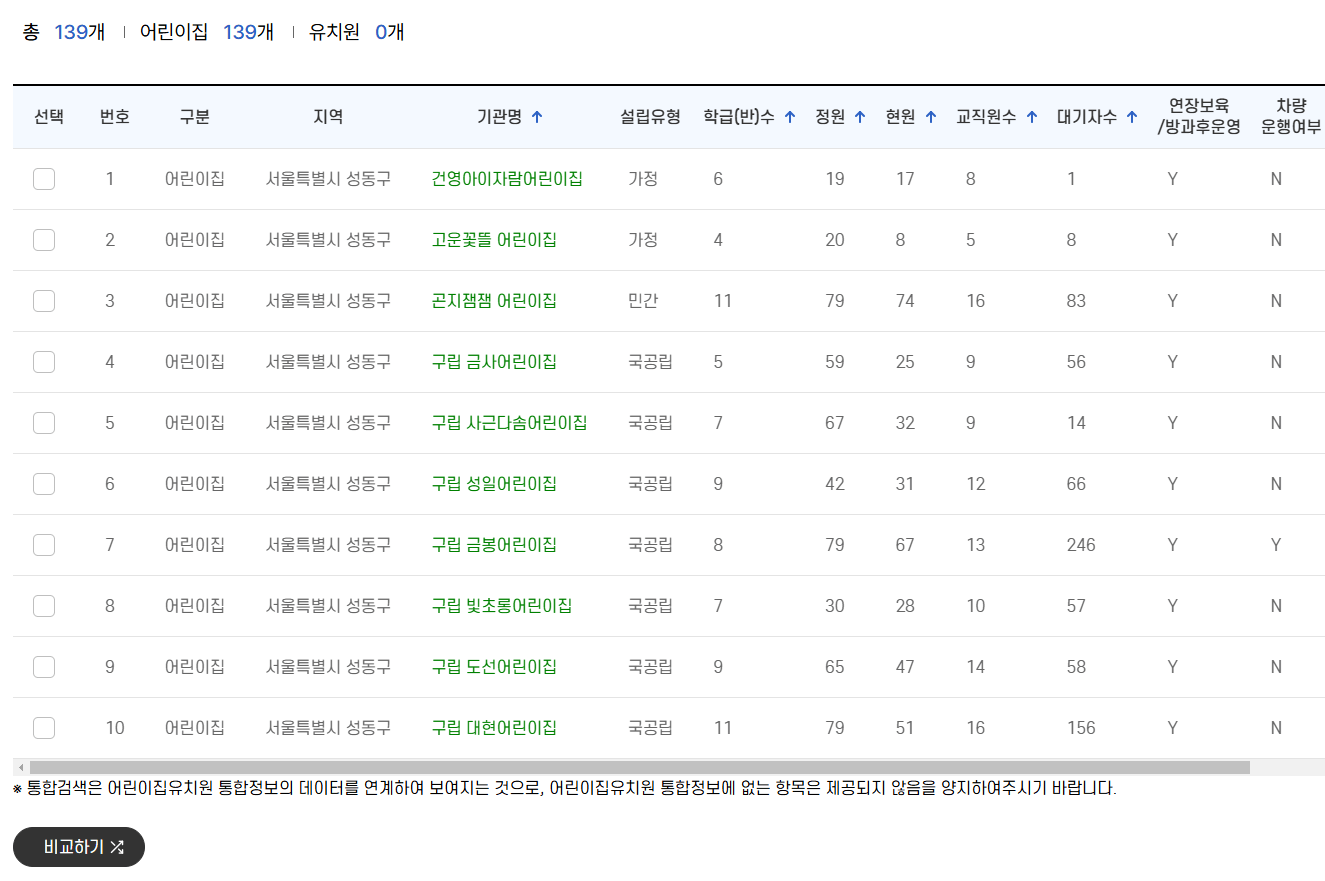Click the compare icon inside 비교하기 button
1325x881 pixels.
tap(119, 847)
